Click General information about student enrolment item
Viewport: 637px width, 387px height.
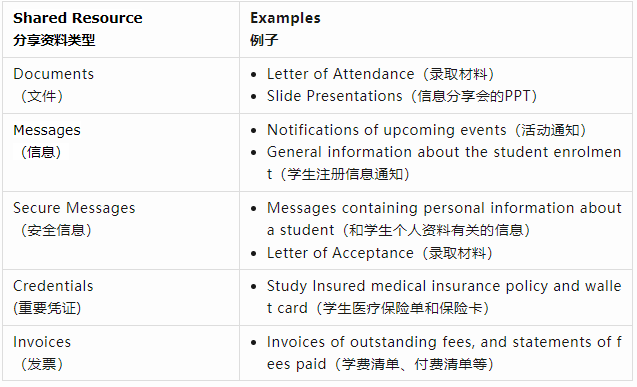(x=444, y=163)
